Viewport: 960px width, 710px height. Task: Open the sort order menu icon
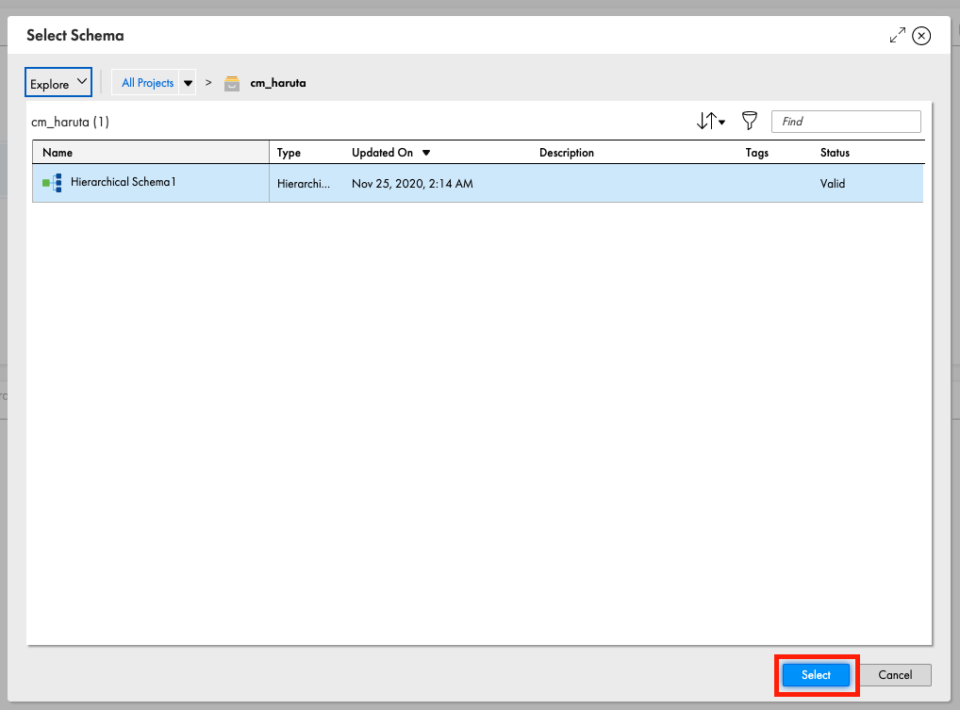[x=710, y=121]
